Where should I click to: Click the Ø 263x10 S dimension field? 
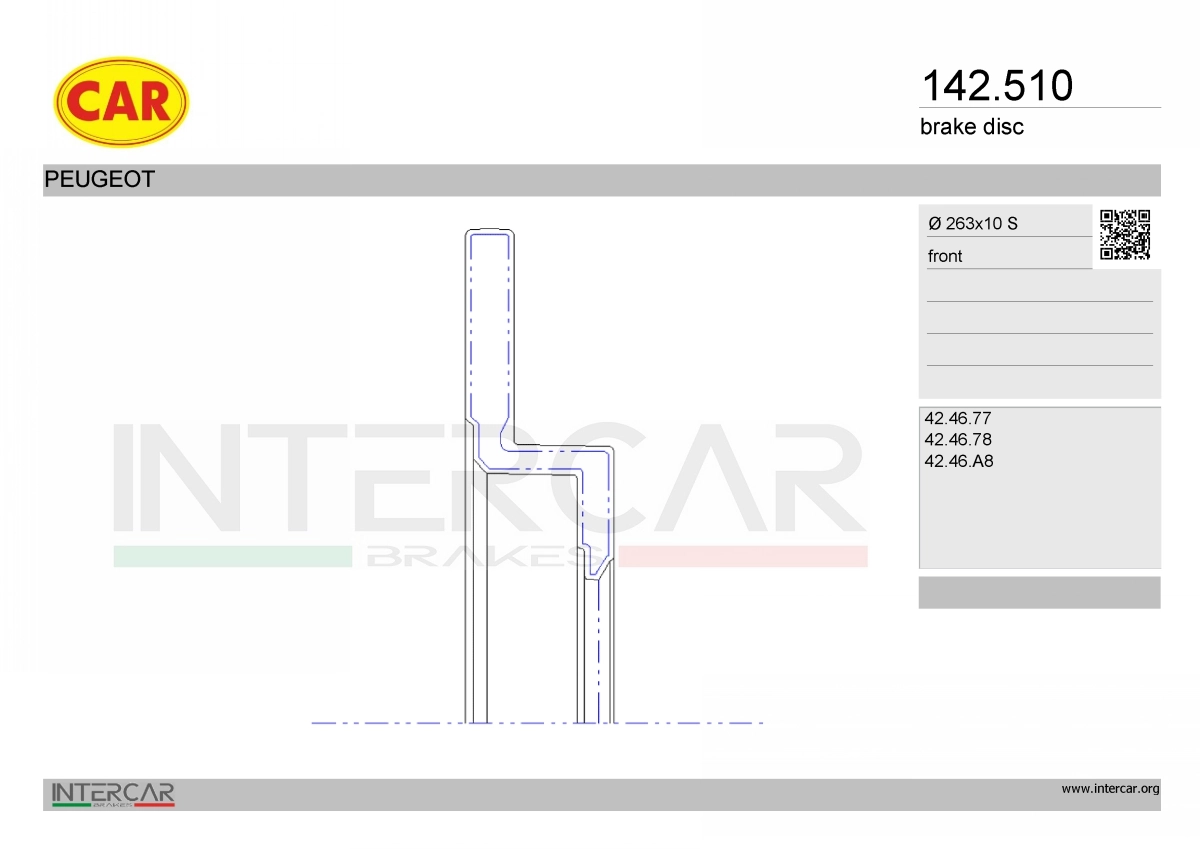pyautogui.click(x=972, y=224)
